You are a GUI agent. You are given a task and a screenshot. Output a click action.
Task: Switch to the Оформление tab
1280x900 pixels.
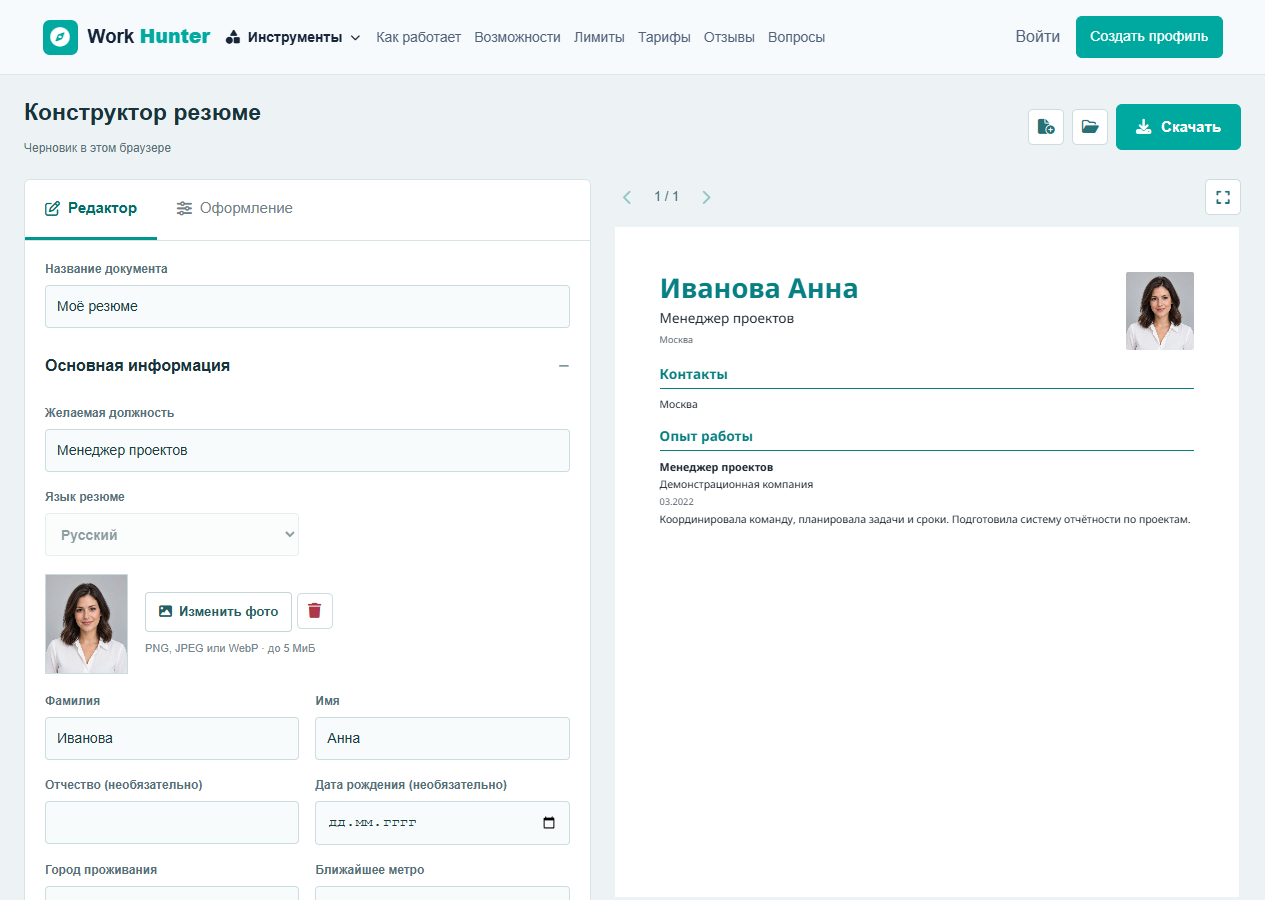[x=235, y=209]
